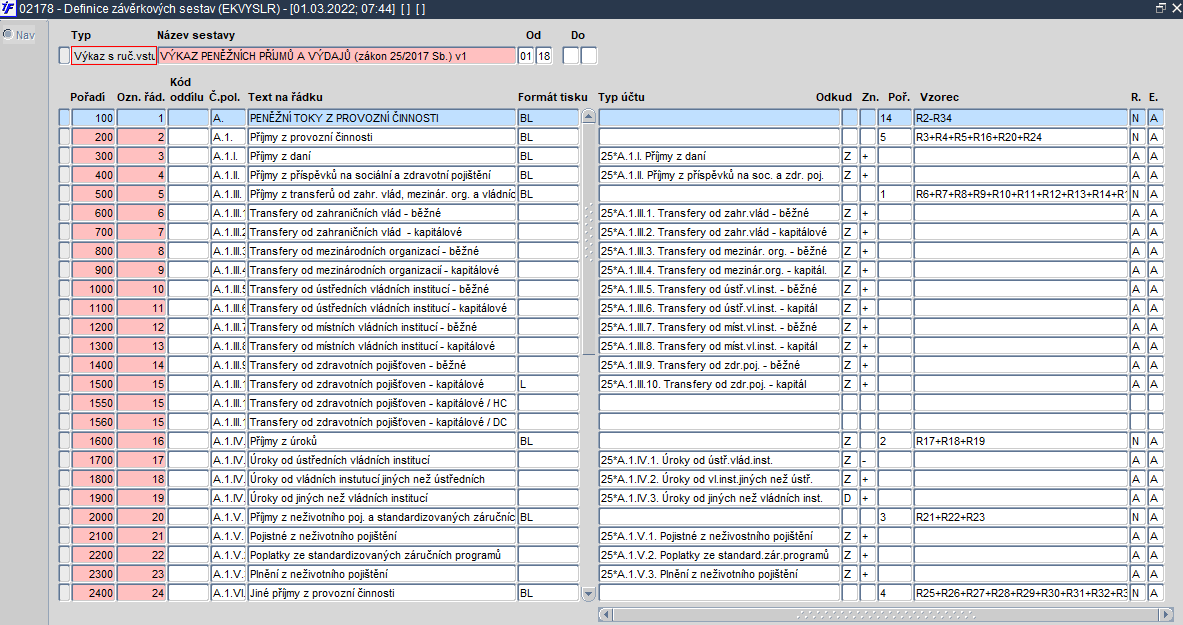
Task: Click the Název sestavy field with VÝKAZ PENĚŽNÍCH PŘÍJMŮ
Action: [x=336, y=56]
